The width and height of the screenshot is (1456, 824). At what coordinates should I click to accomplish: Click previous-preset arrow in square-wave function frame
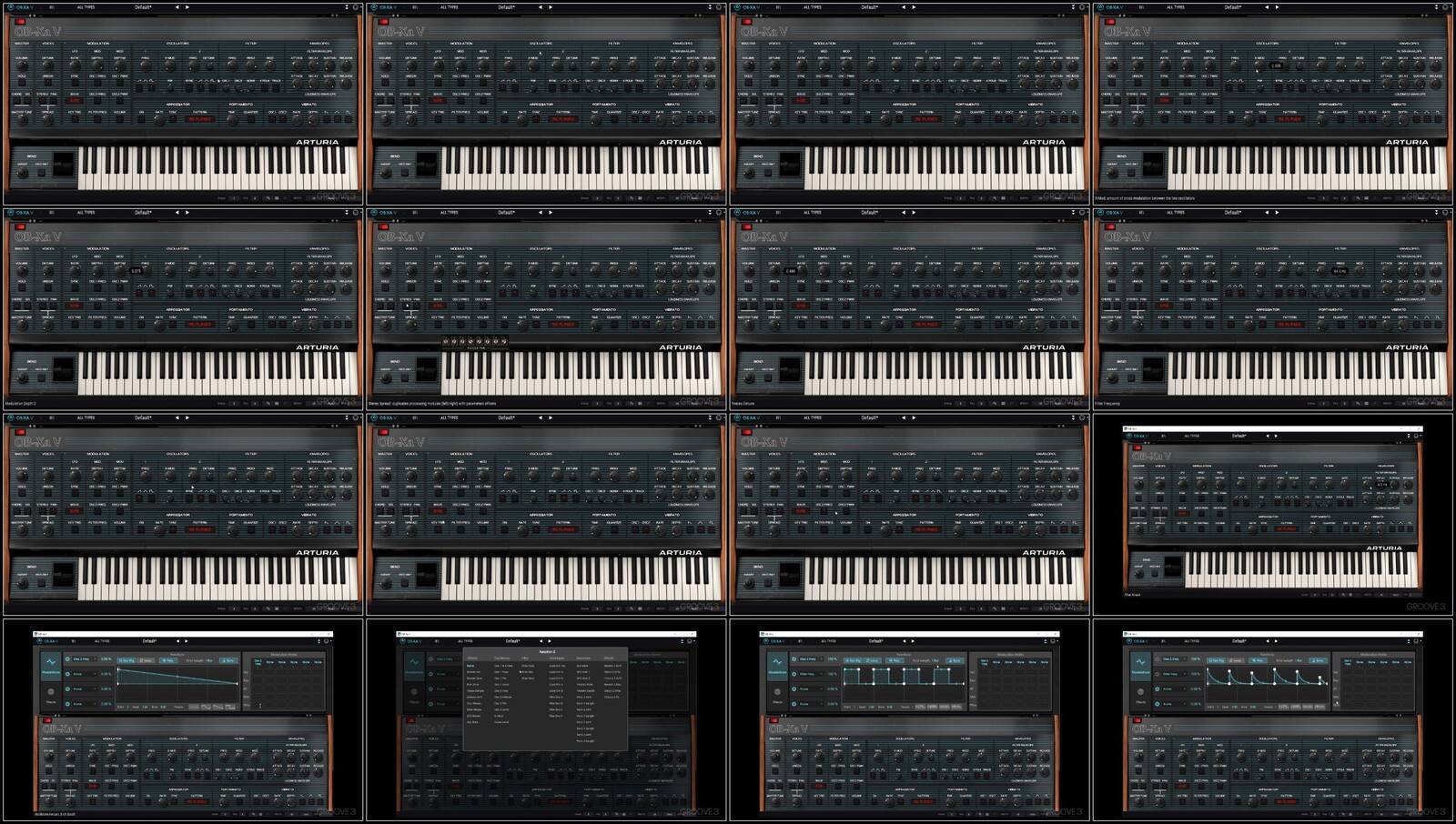pos(904,641)
